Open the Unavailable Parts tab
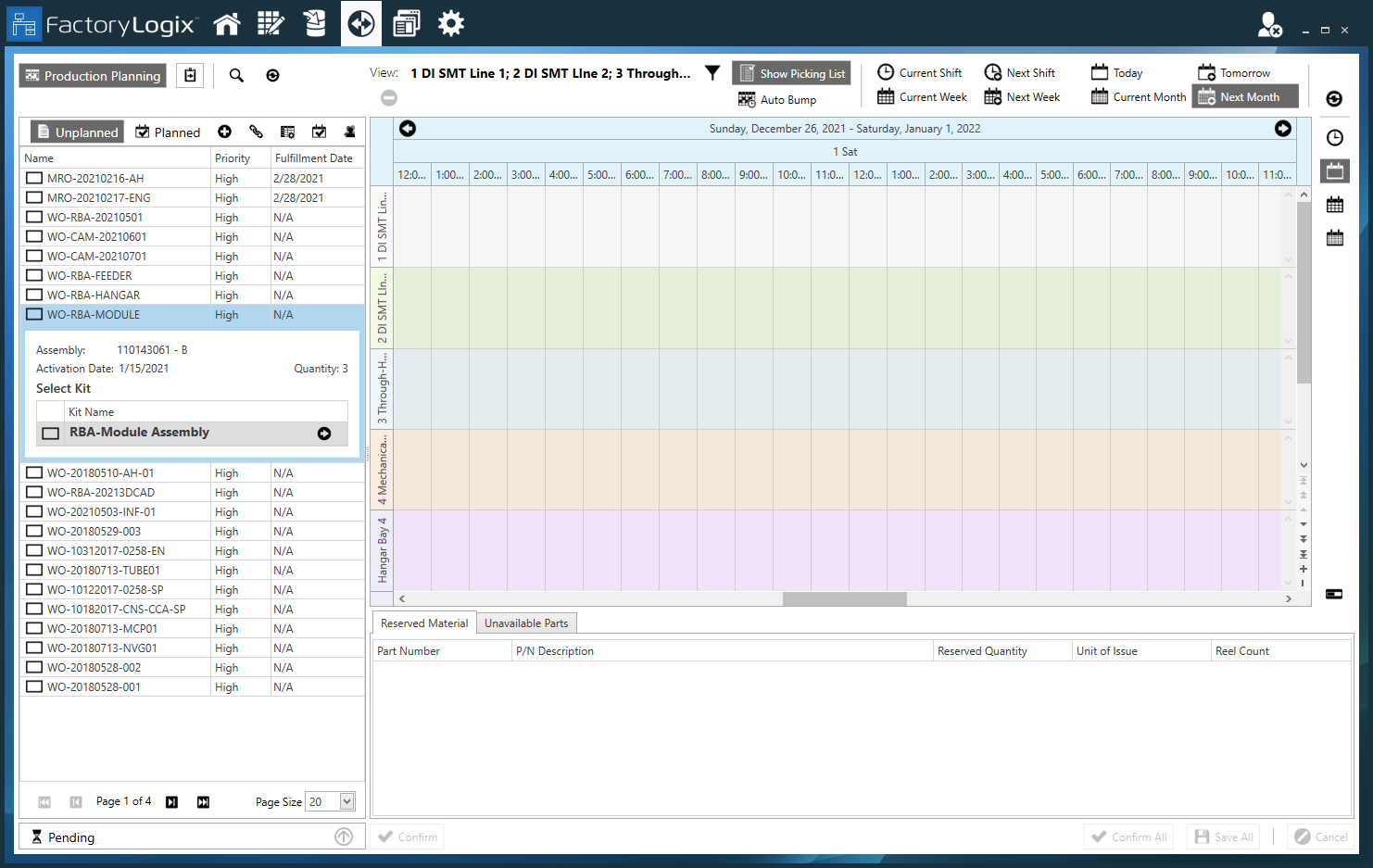This screenshot has height=868, width=1373. click(x=526, y=623)
